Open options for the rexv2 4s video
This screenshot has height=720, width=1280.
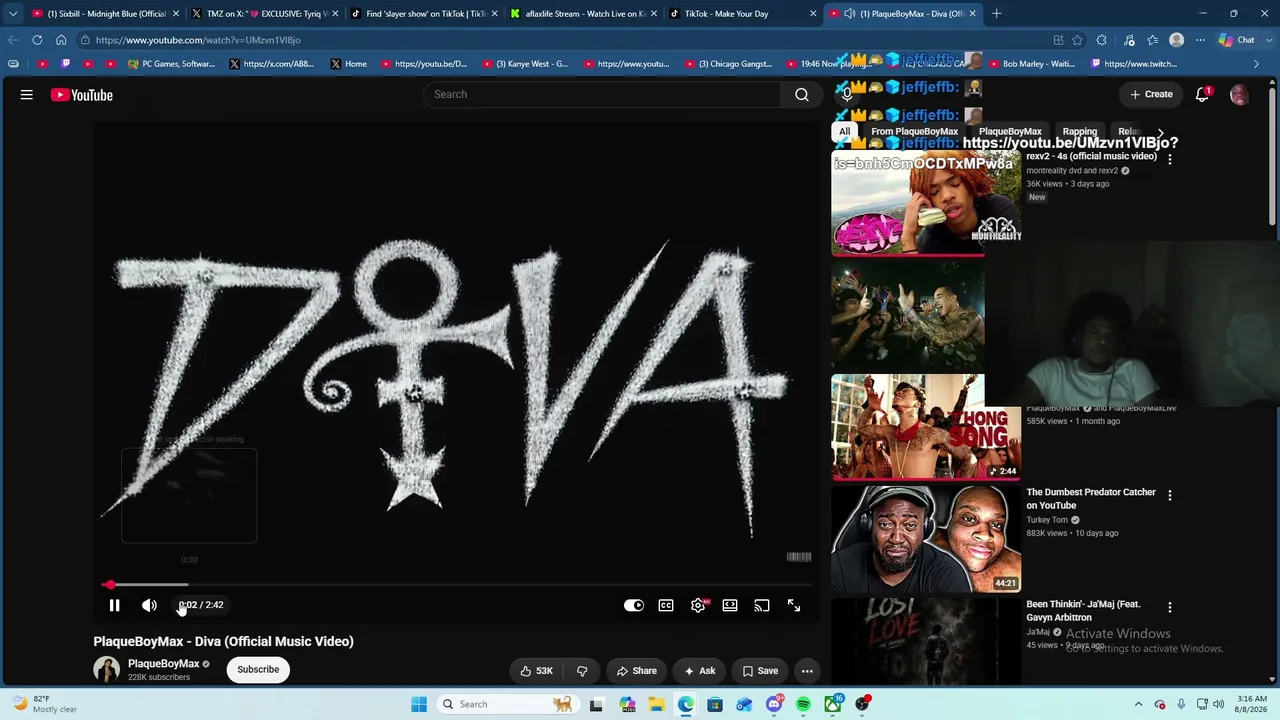[1170, 159]
